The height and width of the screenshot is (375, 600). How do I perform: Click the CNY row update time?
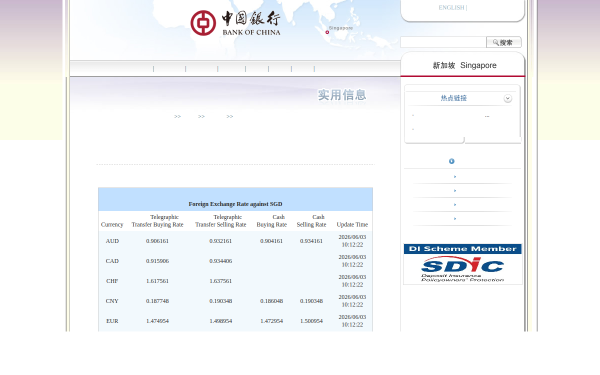coord(352,301)
